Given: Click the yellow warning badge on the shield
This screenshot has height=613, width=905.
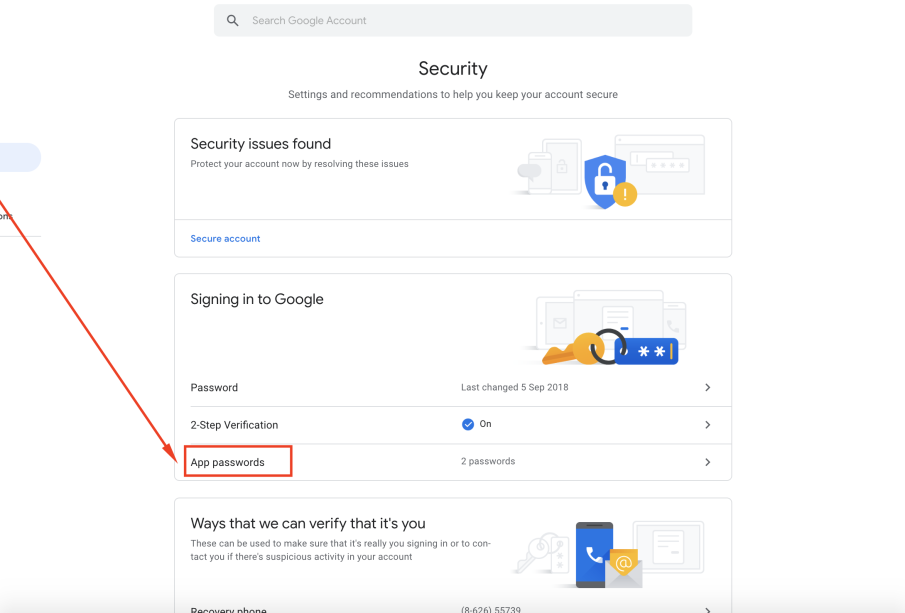Looking at the screenshot, I should click(x=626, y=195).
